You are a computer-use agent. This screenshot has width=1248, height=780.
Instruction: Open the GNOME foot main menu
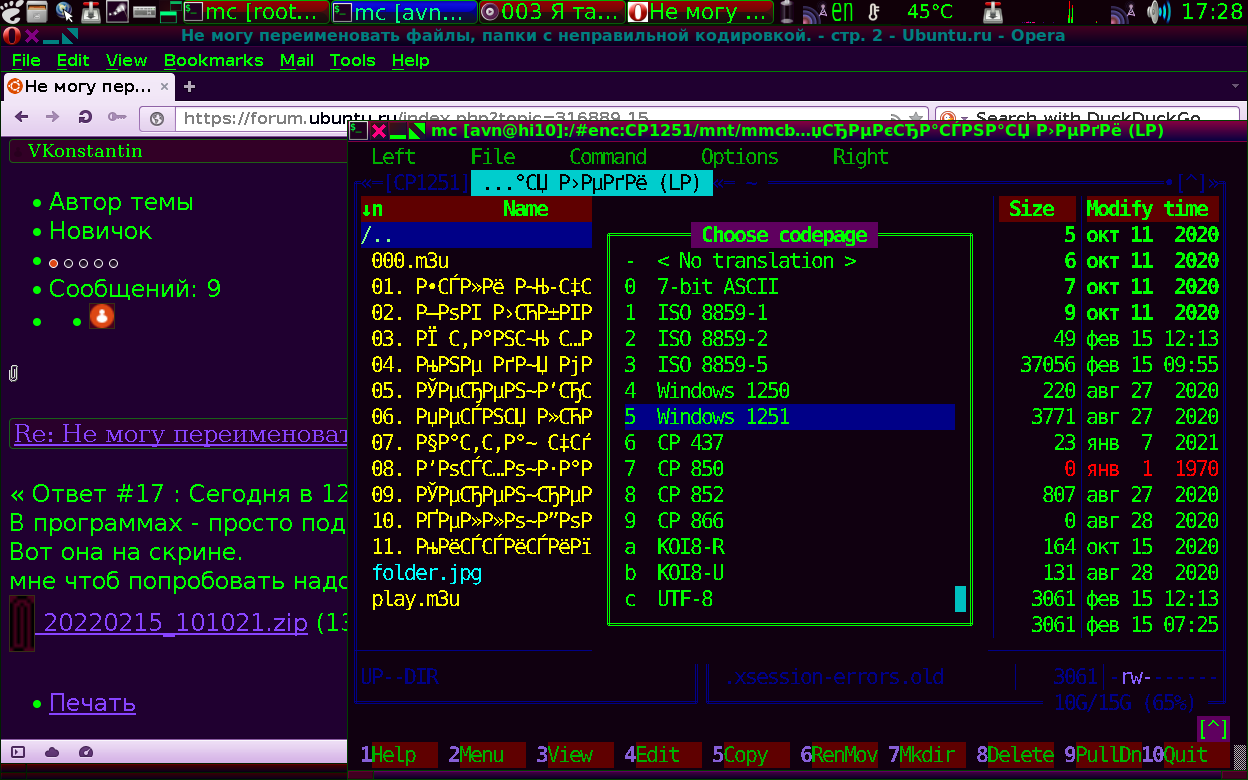tap(10, 12)
